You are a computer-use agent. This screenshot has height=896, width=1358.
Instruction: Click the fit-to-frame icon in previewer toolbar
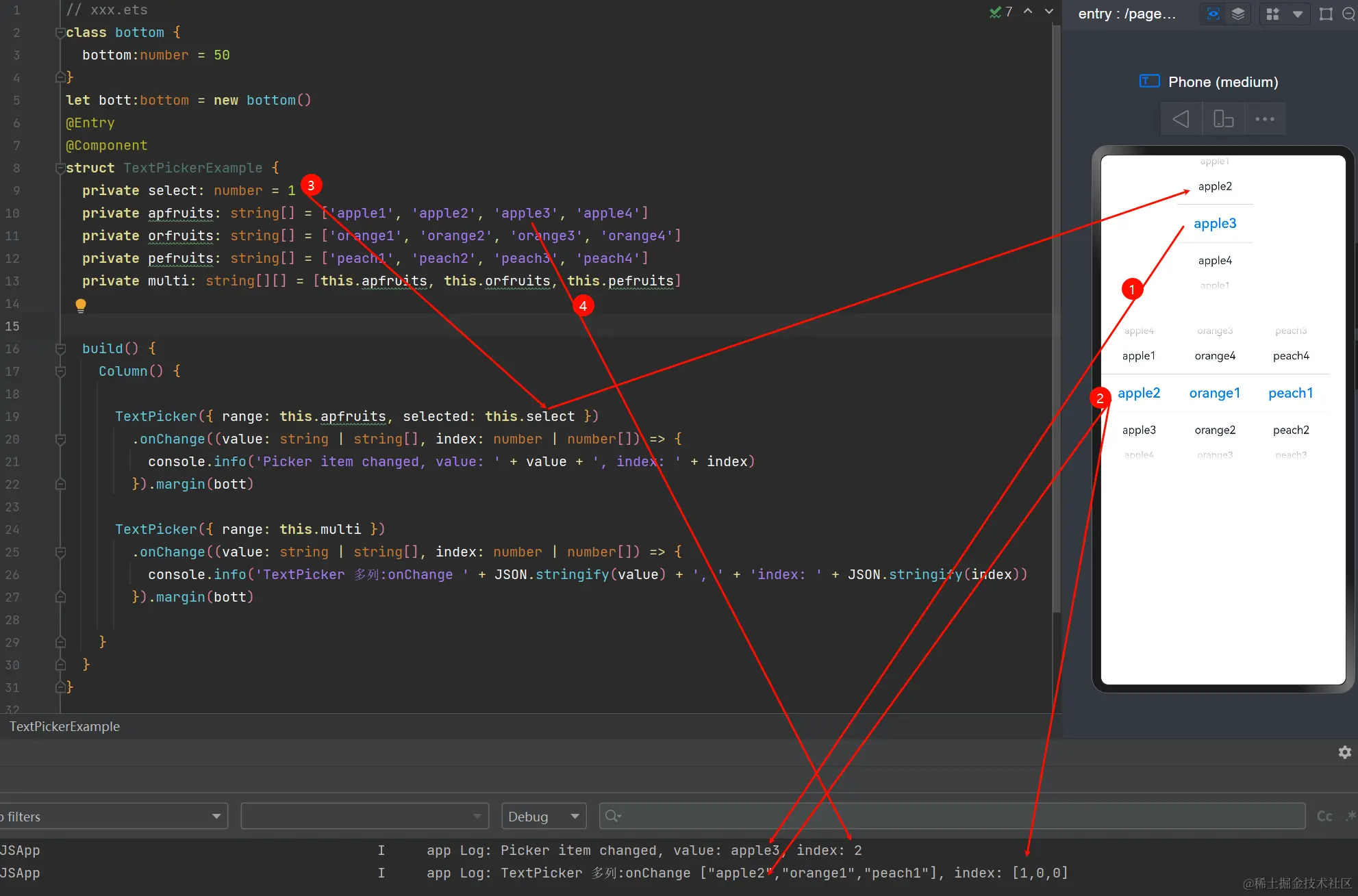[x=1326, y=14]
